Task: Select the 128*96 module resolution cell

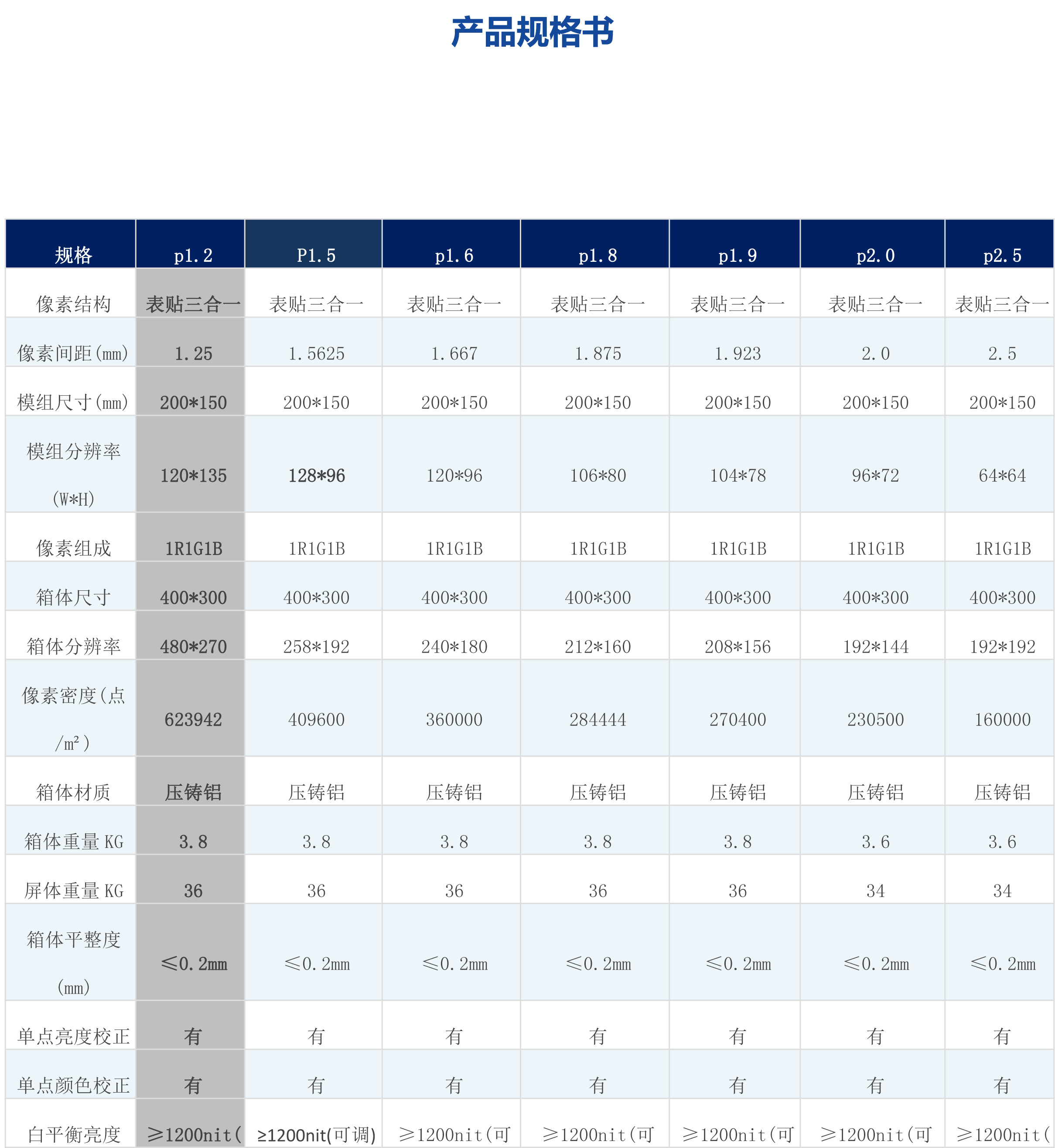Action: [x=316, y=475]
